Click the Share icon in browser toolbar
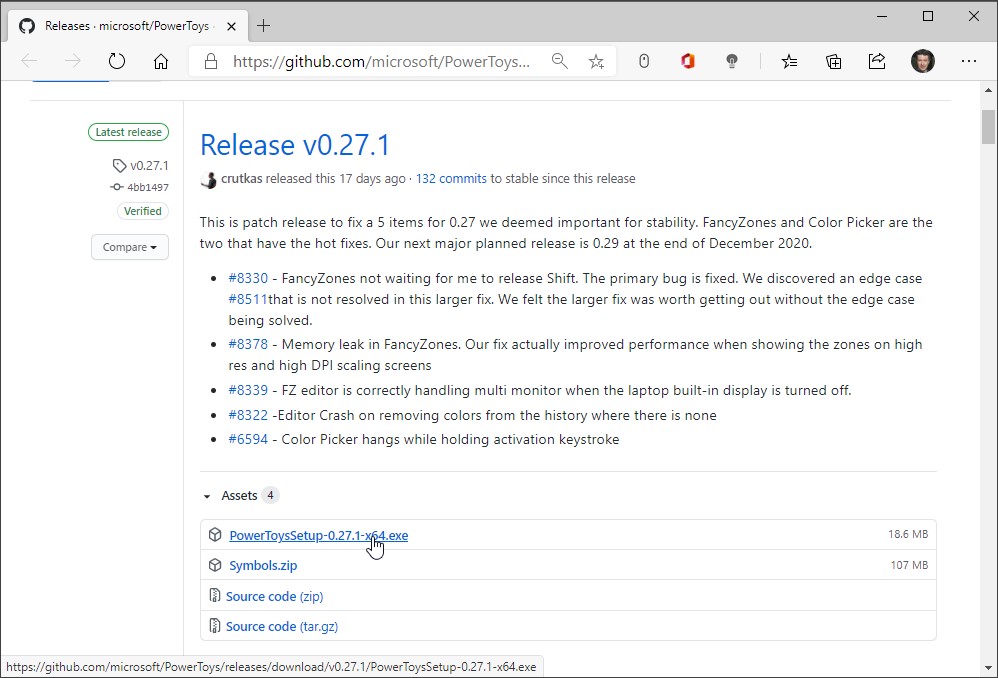The width and height of the screenshot is (998, 678). pos(877,62)
